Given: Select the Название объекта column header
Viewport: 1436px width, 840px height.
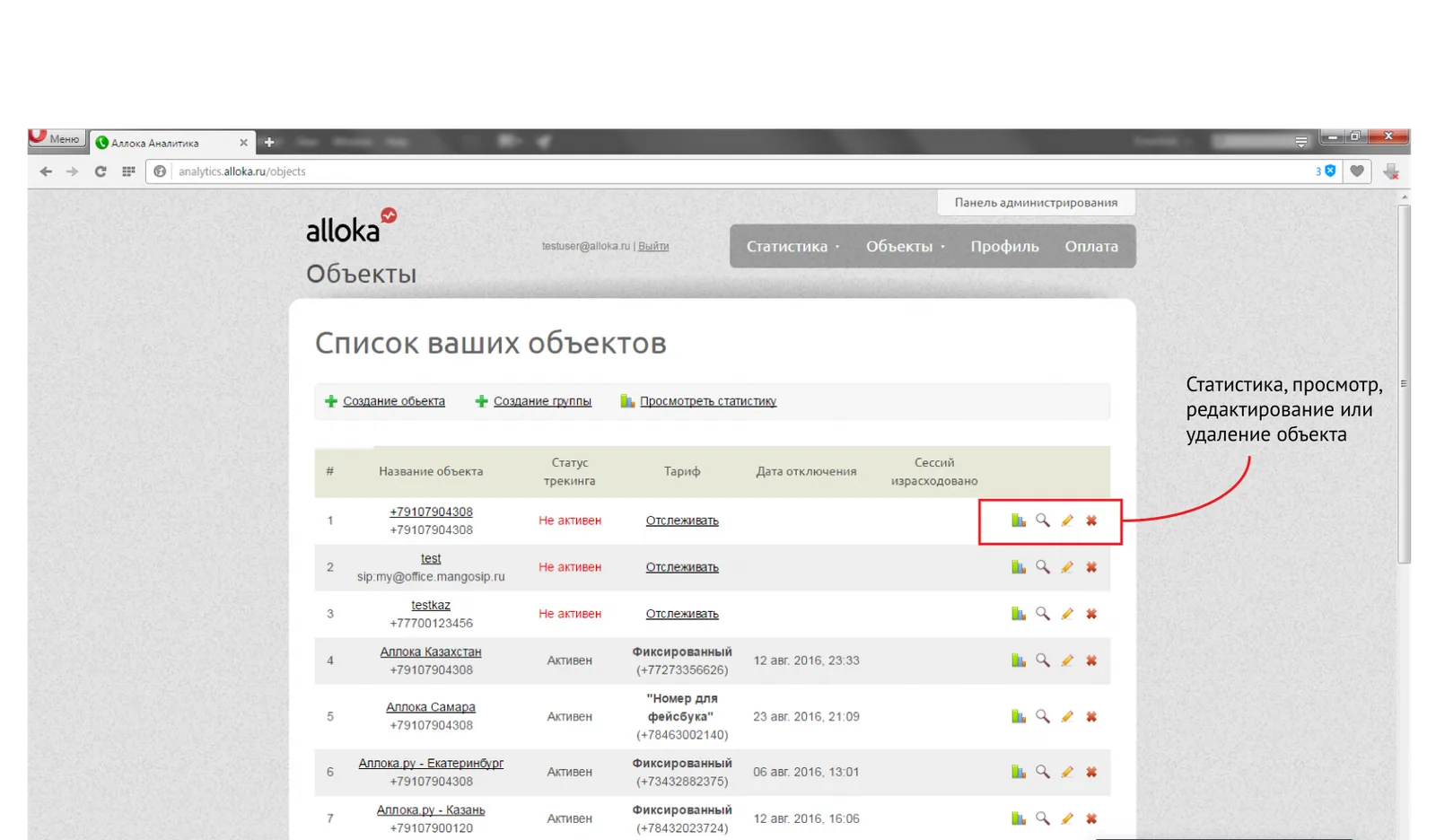Looking at the screenshot, I should pyautogui.click(x=431, y=471).
